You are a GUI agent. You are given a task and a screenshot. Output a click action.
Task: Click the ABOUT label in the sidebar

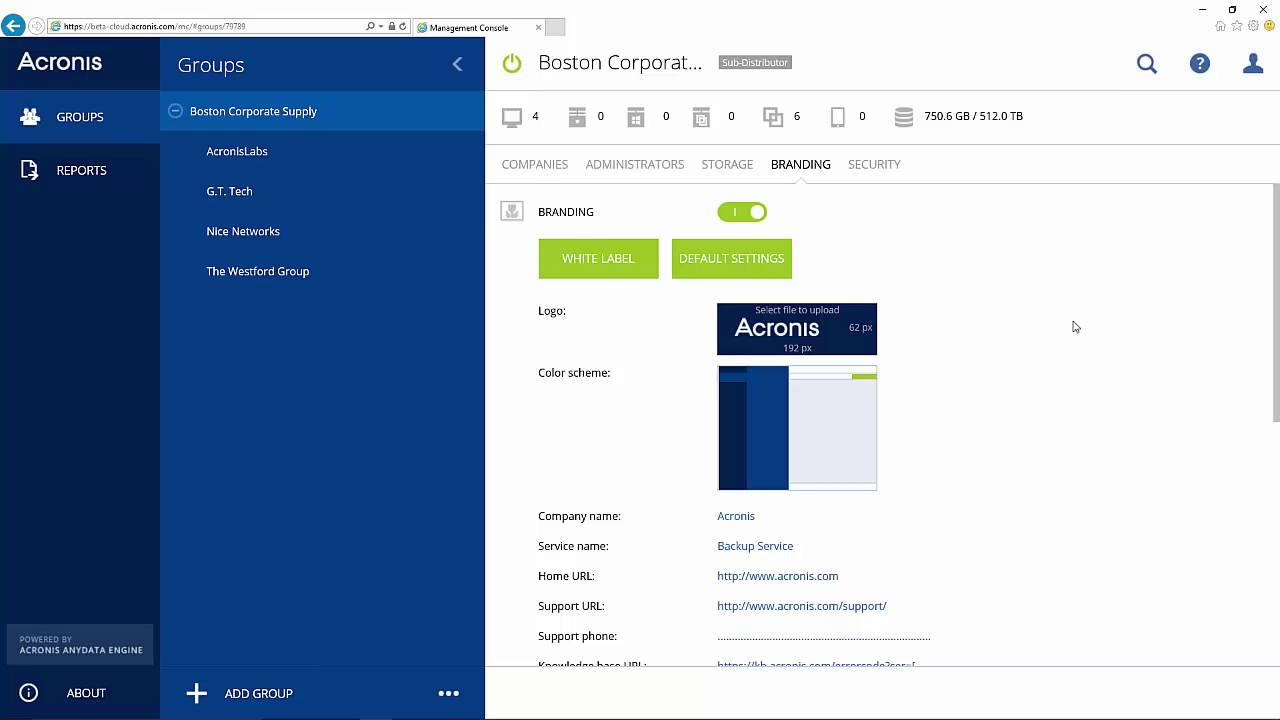coord(86,693)
